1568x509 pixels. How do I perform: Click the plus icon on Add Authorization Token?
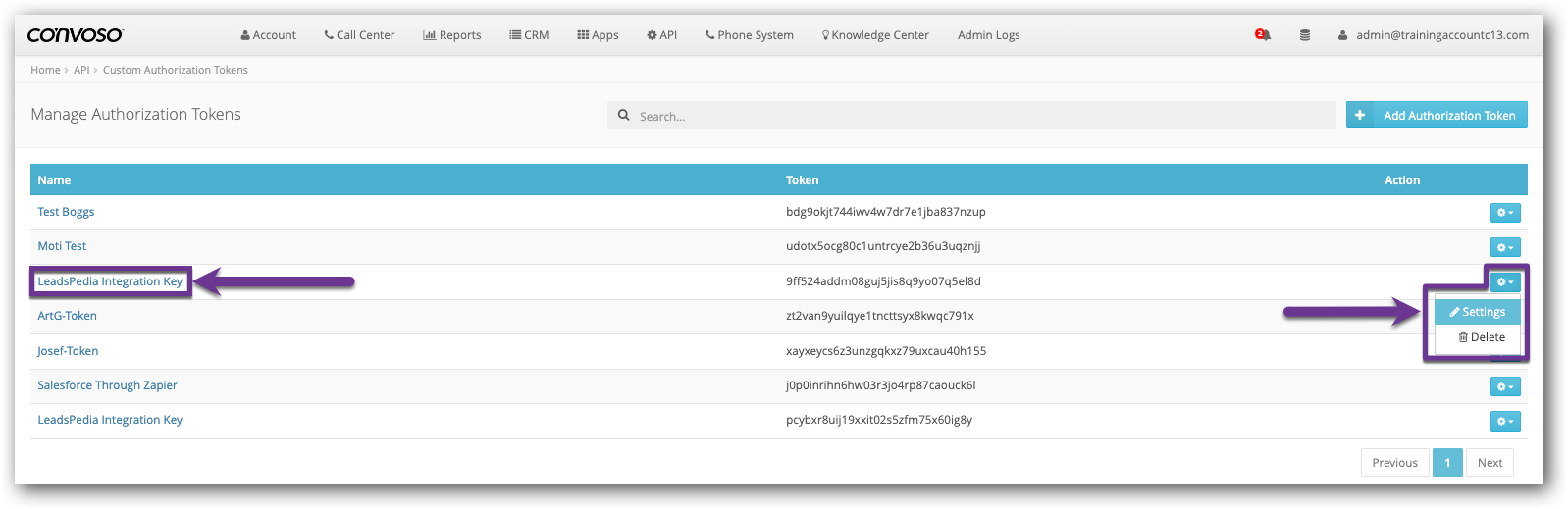point(1360,116)
